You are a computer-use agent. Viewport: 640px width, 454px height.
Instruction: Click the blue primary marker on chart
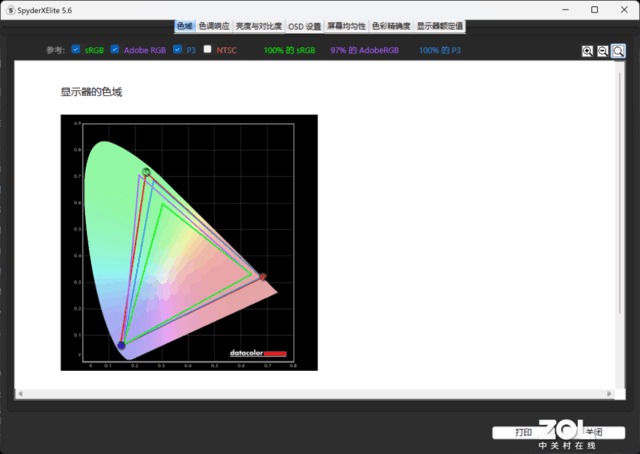(121, 345)
